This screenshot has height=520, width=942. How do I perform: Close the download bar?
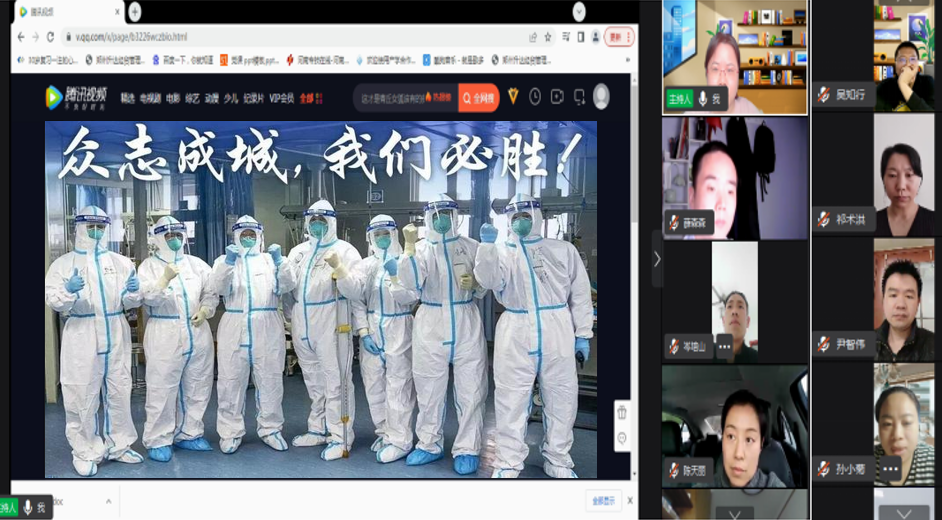point(630,500)
